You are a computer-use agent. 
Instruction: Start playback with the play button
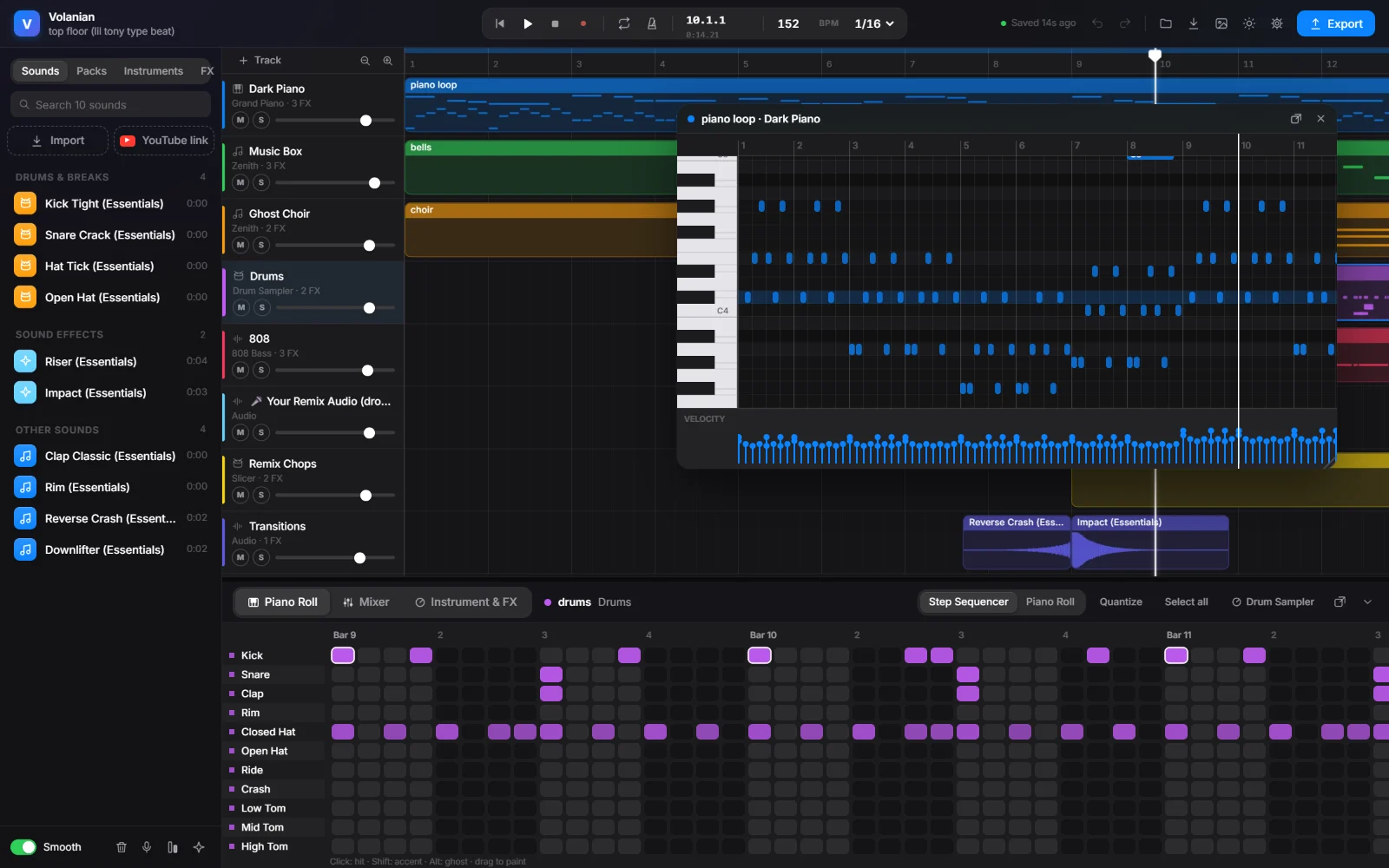tap(528, 23)
